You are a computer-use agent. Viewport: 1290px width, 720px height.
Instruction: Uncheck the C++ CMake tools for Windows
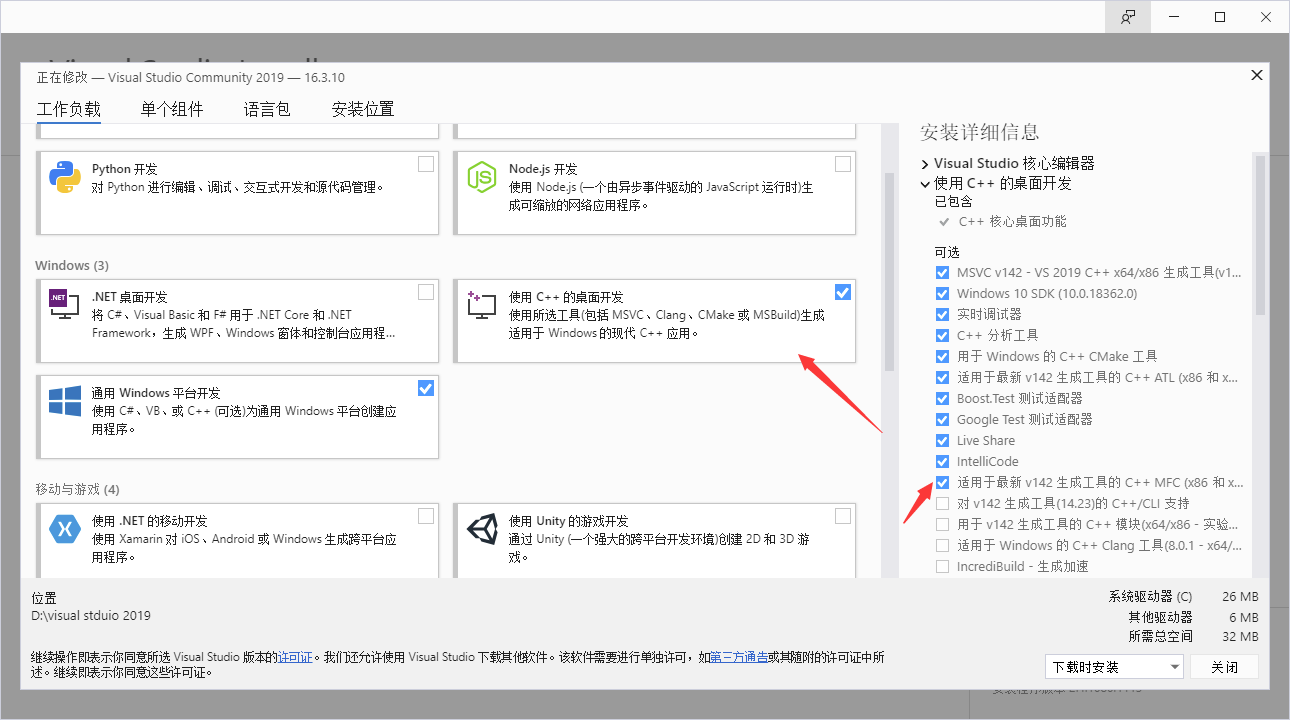pos(942,356)
